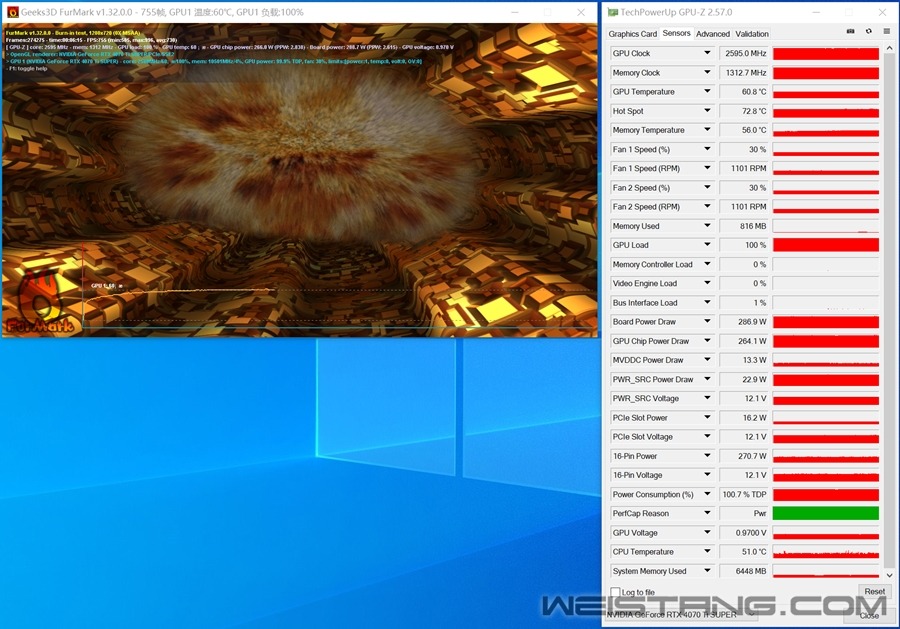
Task: Open the Memory Temperature sensor dropdown
Action: click(x=707, y=130)
